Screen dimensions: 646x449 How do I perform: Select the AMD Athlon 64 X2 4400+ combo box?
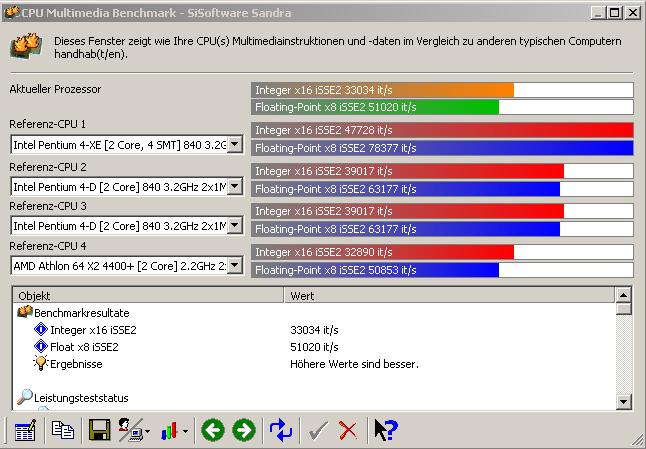(x=127, y=265)
